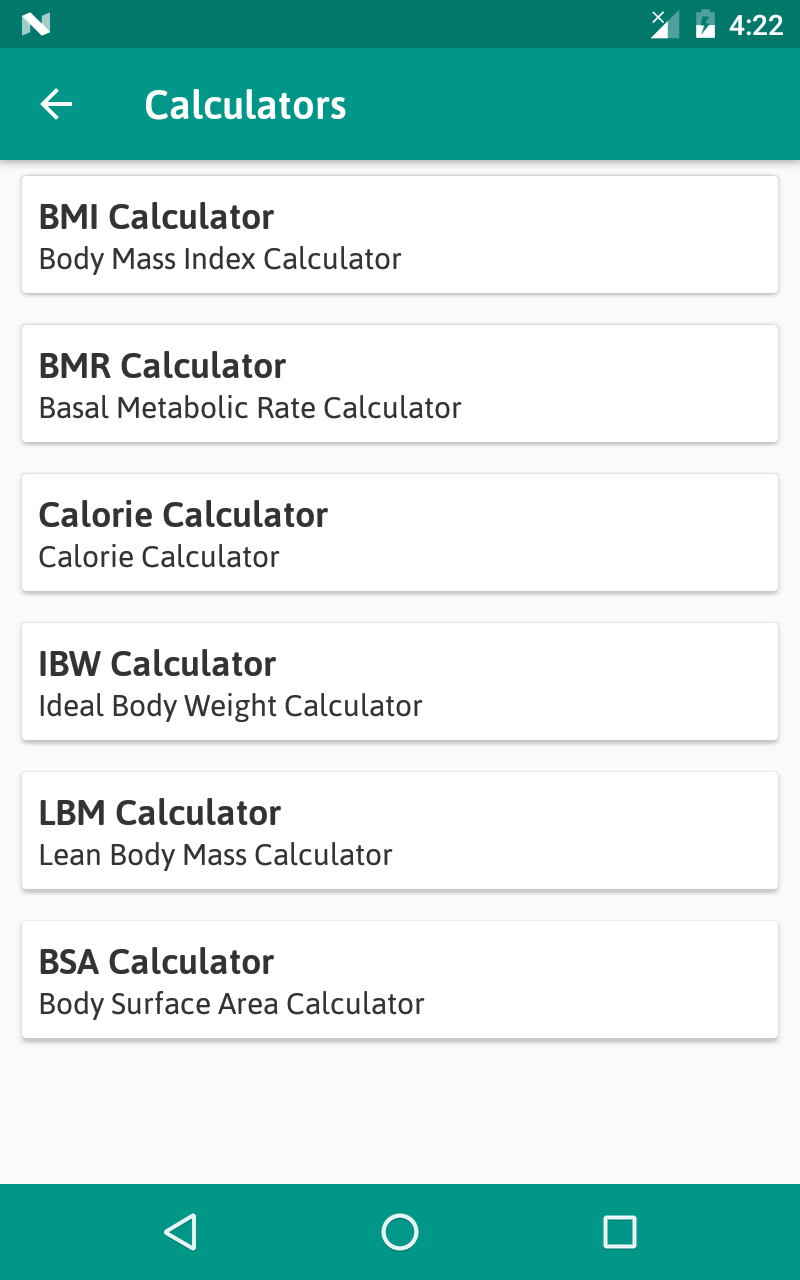Image resolution: width=800 pixels, height=1280 pixels.
Task: Click the Lean Body Mass Calculator text
Action: 215,855
